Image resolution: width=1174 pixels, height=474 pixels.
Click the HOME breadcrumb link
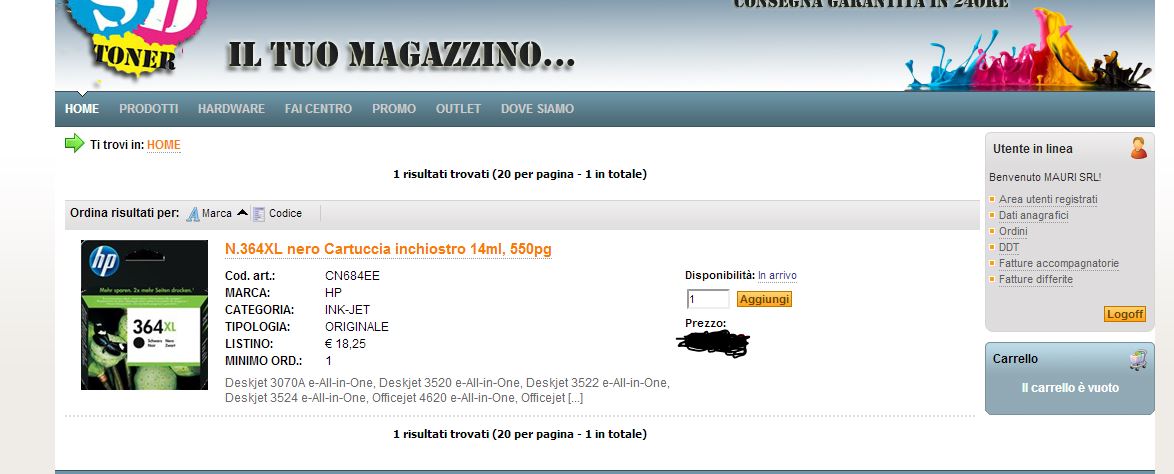pos(164,145)
